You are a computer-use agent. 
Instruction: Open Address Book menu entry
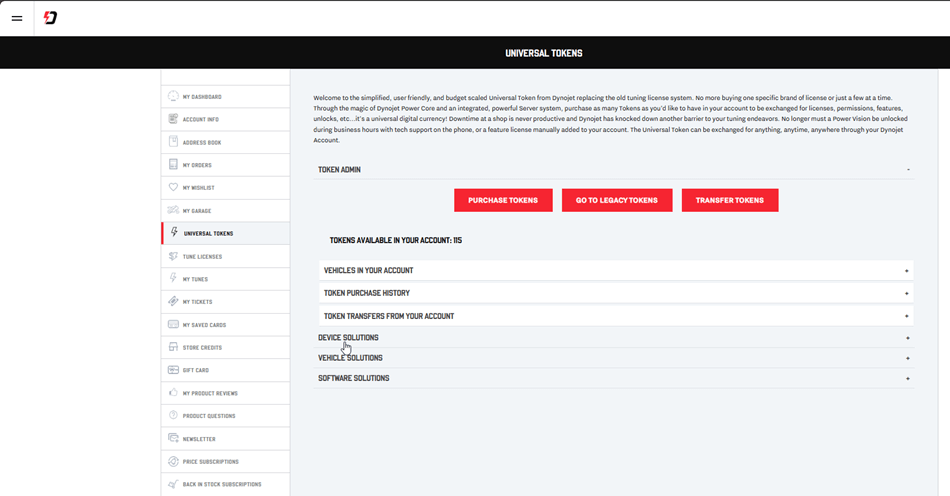pyautogui.click(x=225, y=142)
